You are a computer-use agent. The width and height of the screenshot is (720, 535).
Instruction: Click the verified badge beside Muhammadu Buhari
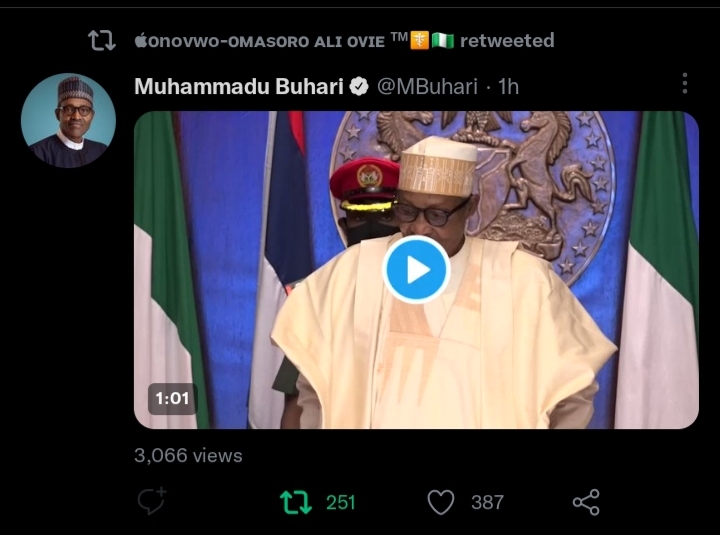(x=358, y=87)
